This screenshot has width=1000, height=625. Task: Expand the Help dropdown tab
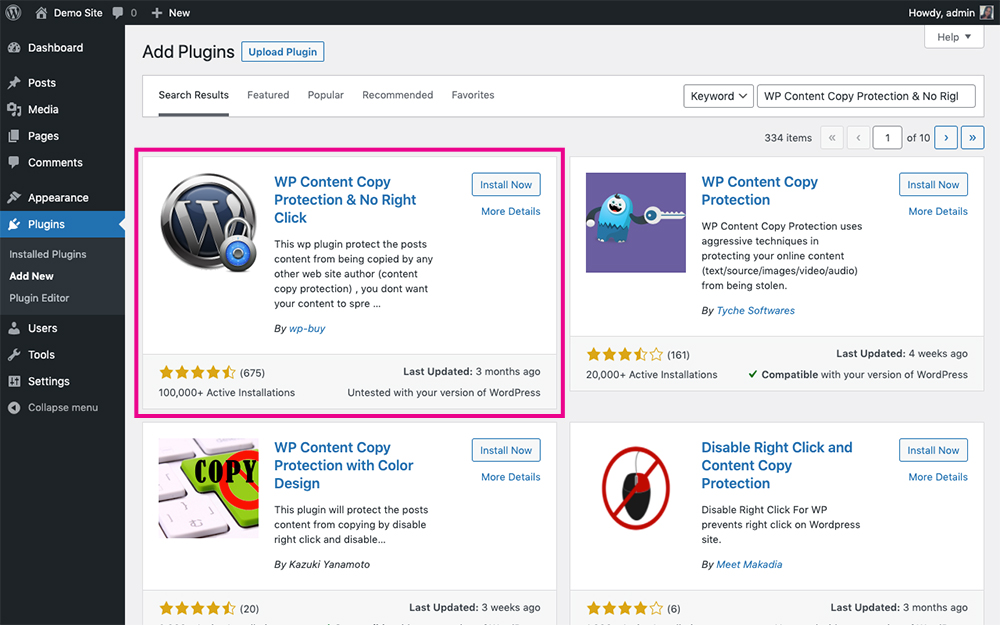pyautogui.click(x=954, y=37)
